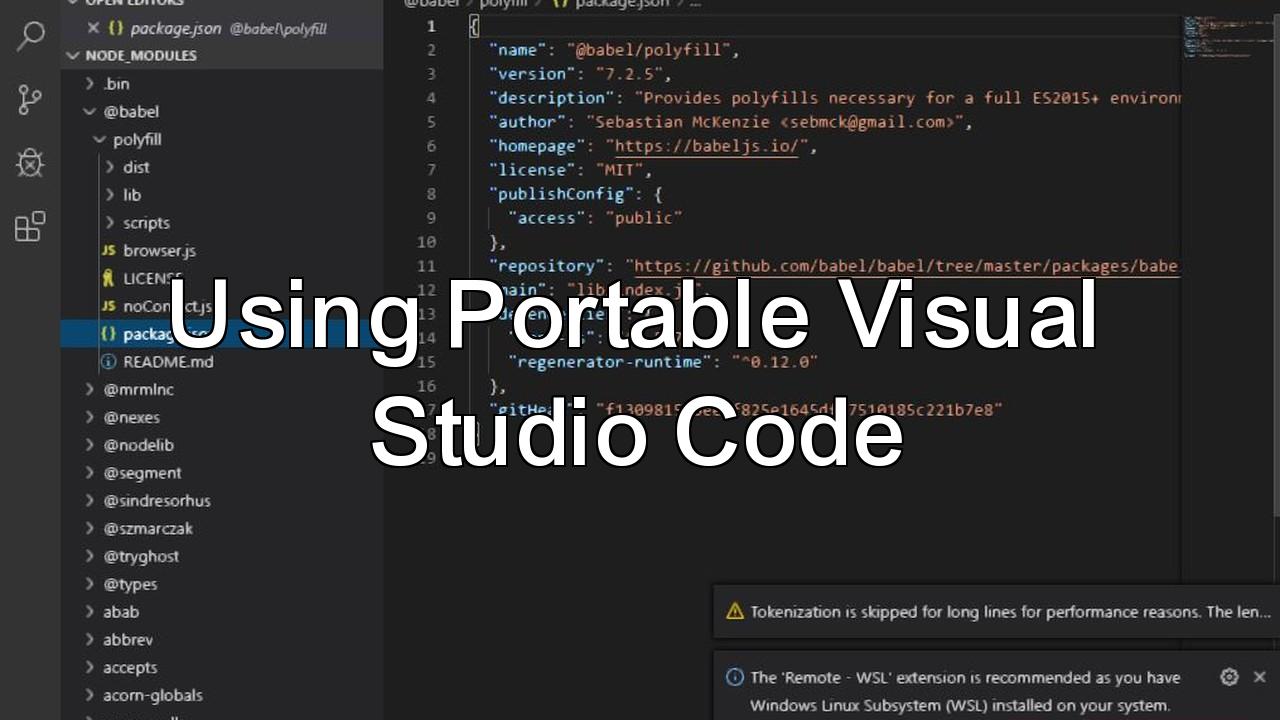Open the Extensions view
This screenshot has width=1280, height=720.
point(30,227)
